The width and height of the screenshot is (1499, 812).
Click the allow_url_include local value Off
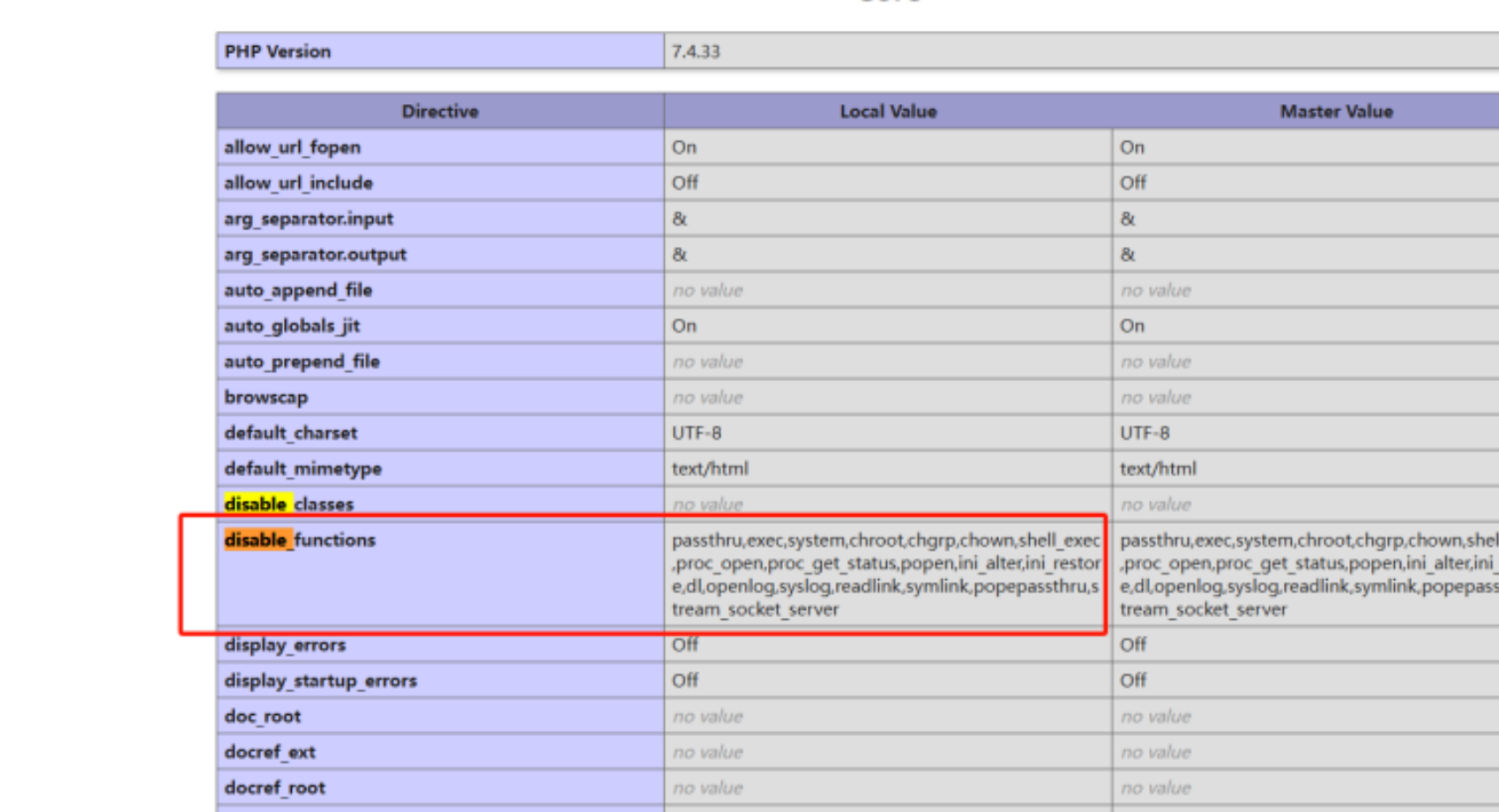pyautogui.click(x=685, y=183)
